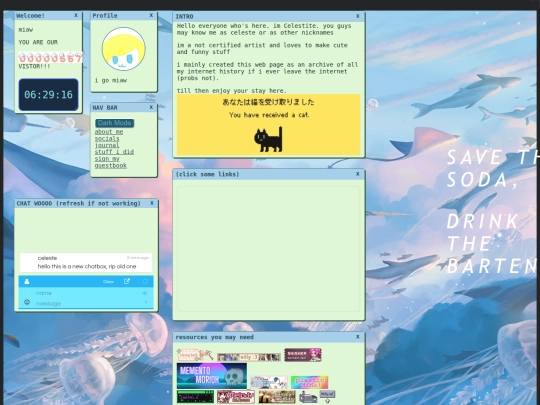Focus the chatbox message field
Image resolution: width=540 pixels, height=405 pixels.
click(x=88, y=303)
